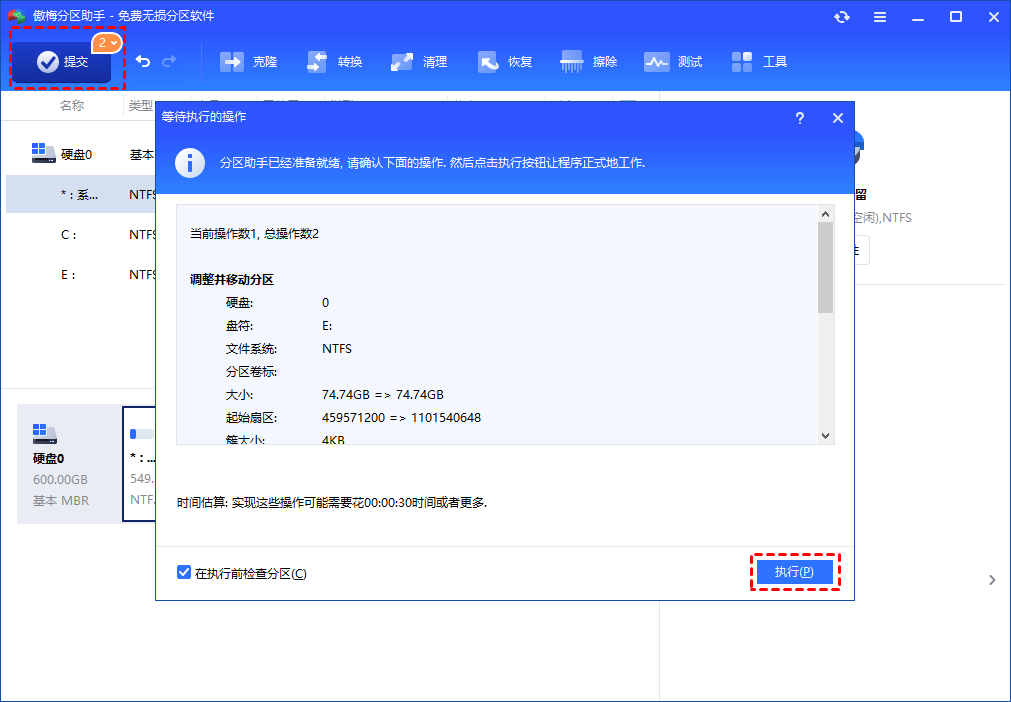
Task: Click the undo arrow icon
Action: (143, 62)
